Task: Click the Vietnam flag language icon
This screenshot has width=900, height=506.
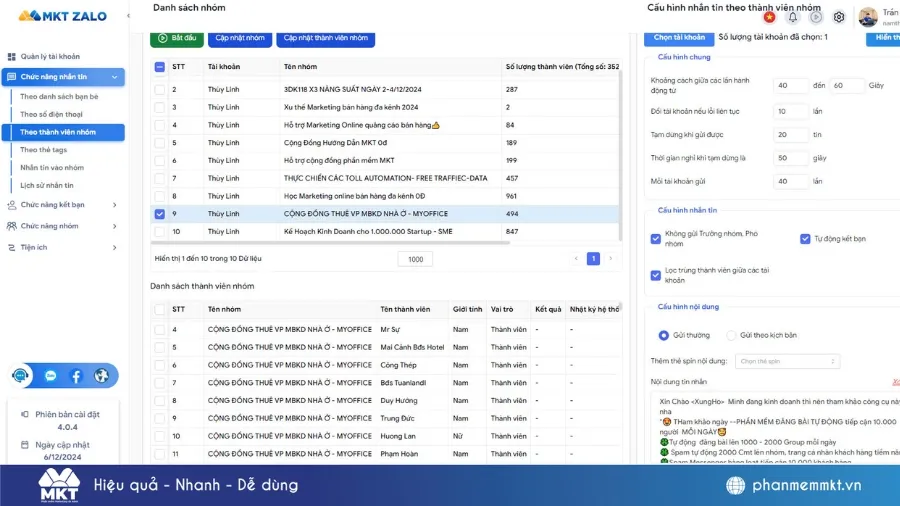Action: (x=769, y=17)
